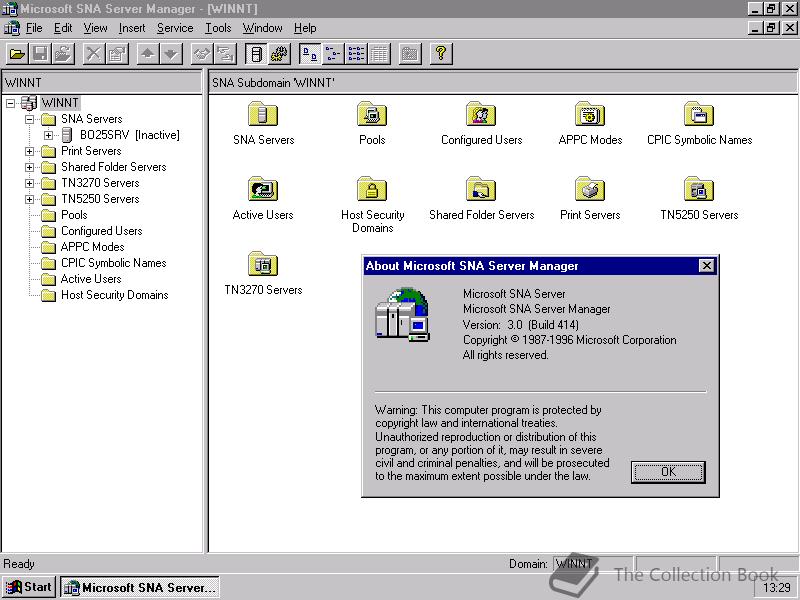
Task: Select CPIC Symbolic Names in the left tree
Action: pos(113,263)
